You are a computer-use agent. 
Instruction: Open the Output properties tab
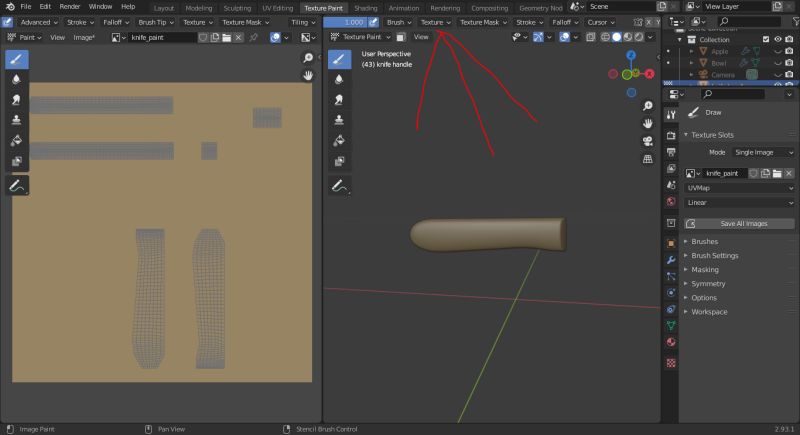click(671, 152)
